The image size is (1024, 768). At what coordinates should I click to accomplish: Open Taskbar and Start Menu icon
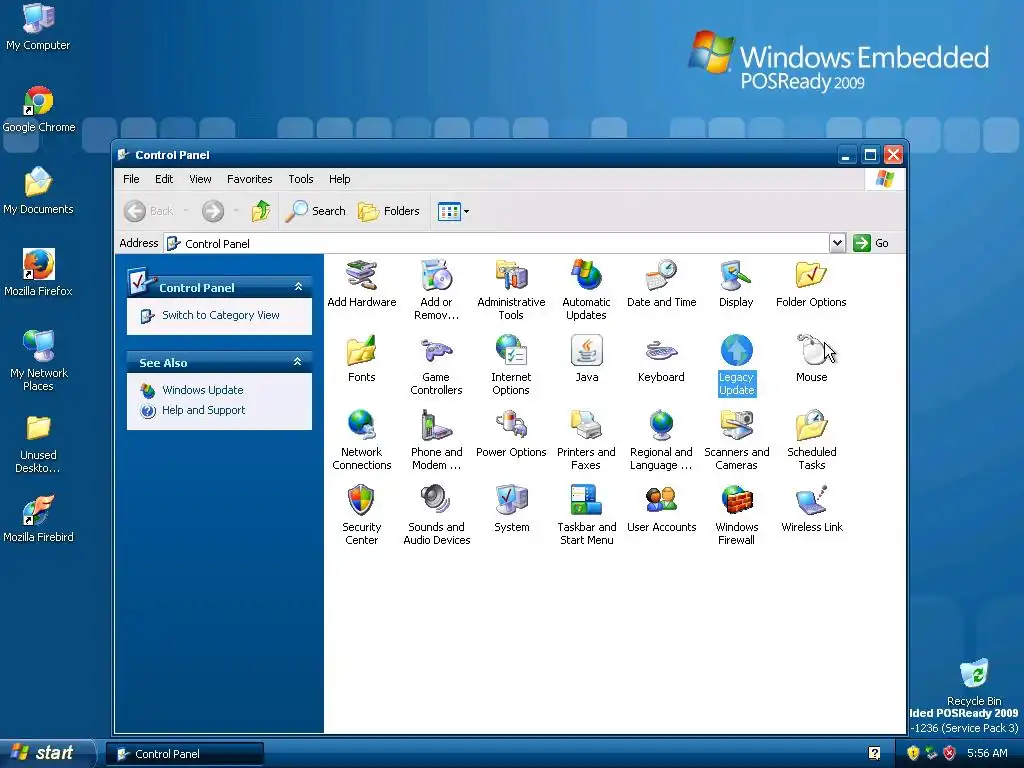(586, 515)
